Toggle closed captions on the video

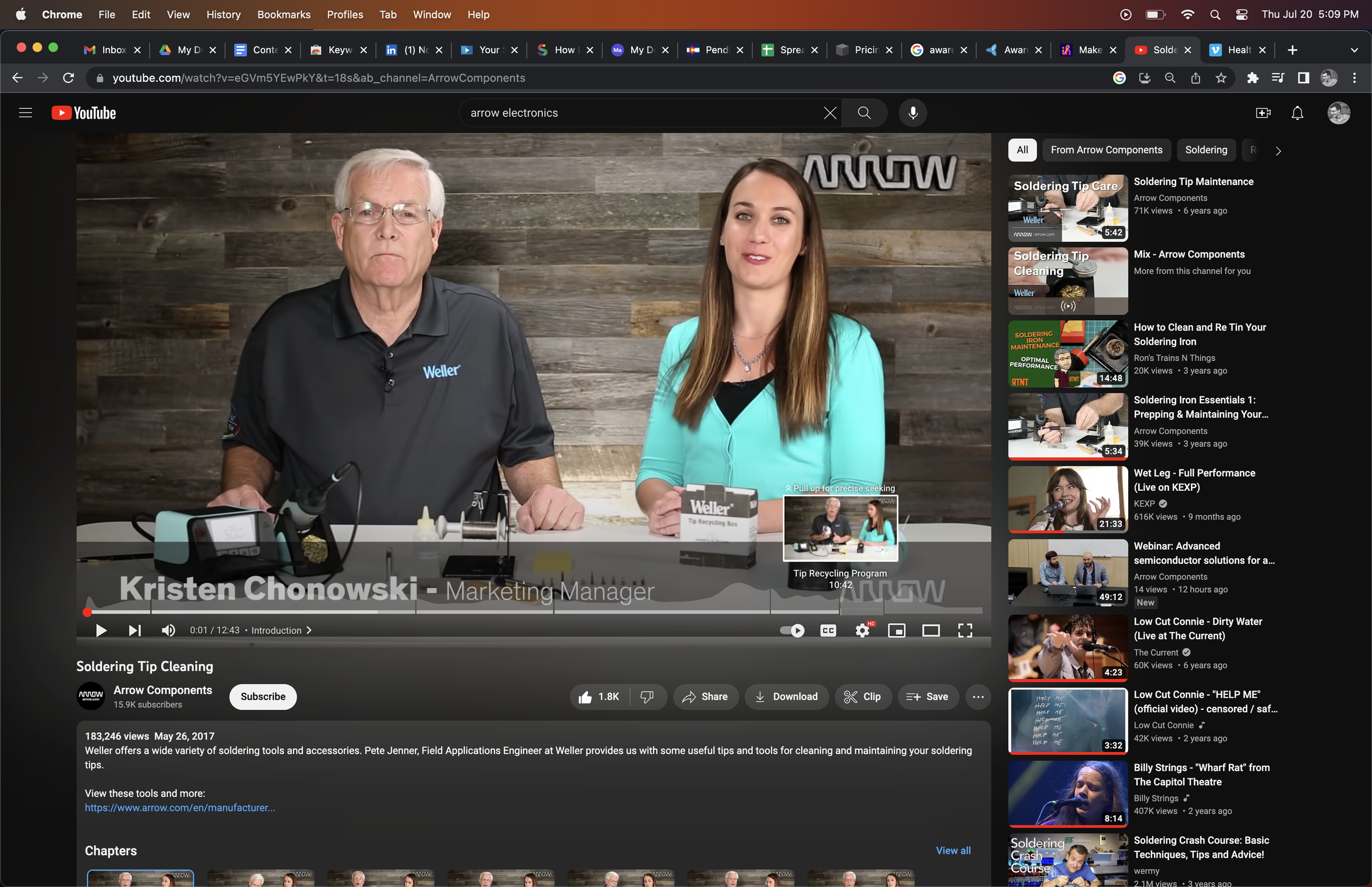pos(828,630)
